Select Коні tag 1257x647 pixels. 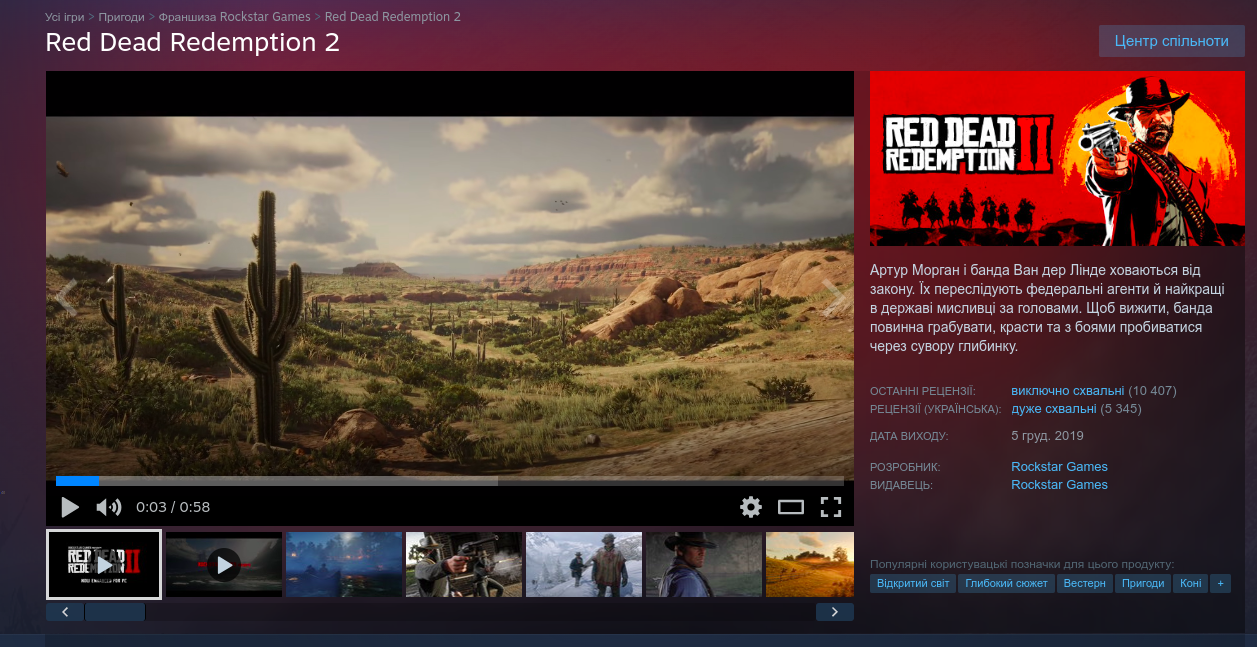pos(1190,583)
